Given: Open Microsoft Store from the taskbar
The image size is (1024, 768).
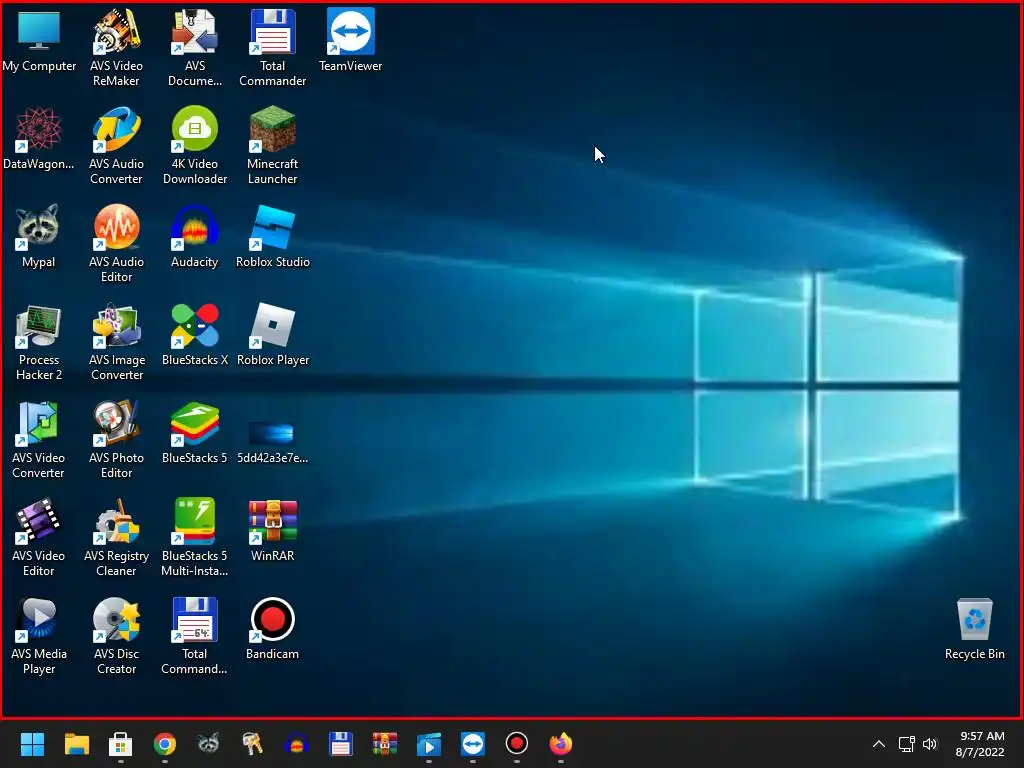Looking at the screenshot, I should click(x=120, y=744).
